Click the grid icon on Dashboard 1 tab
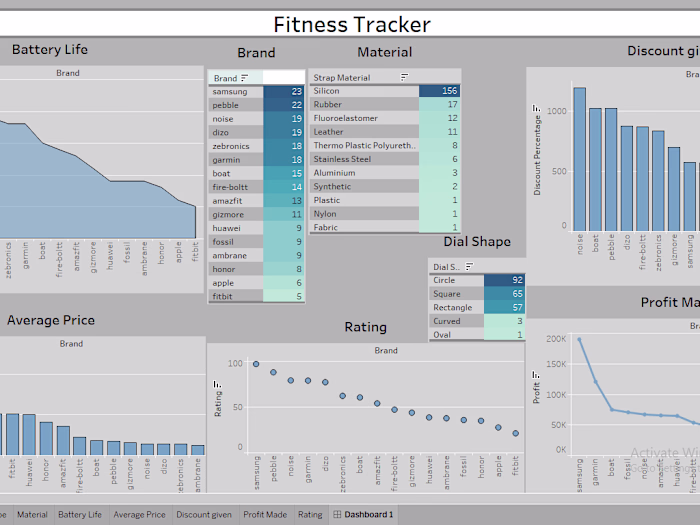The image size is (700, 525). [337, 514]
